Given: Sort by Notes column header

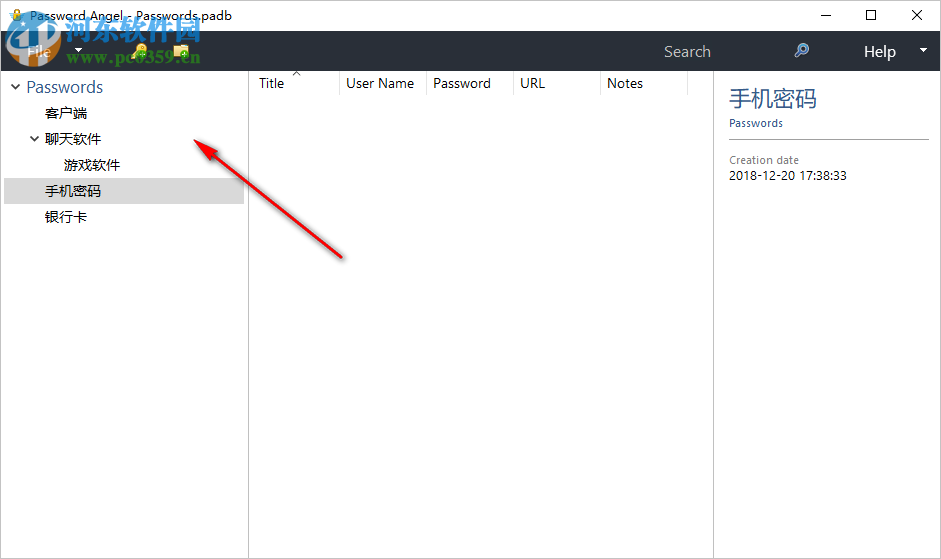Looking at the screenshot, I should (643, 83).
